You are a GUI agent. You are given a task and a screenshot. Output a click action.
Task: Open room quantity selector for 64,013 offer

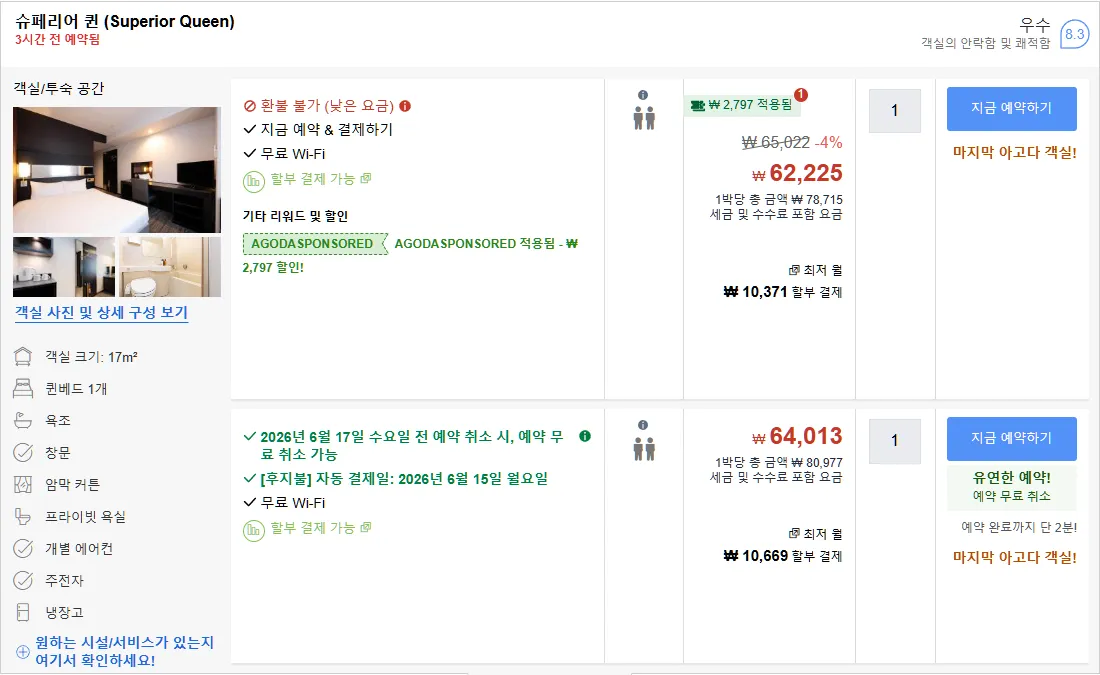pos(894,441)
